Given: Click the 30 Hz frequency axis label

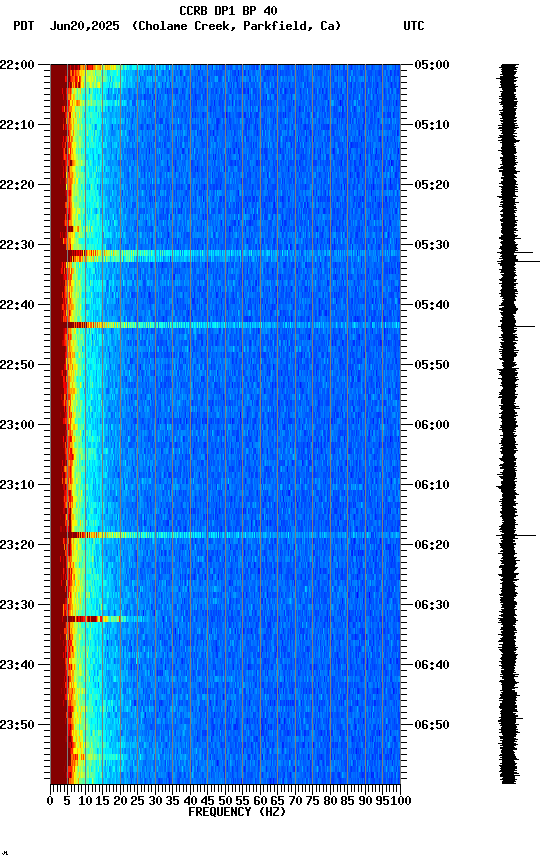Looking at the screenshot, I should tap(155, 801).
